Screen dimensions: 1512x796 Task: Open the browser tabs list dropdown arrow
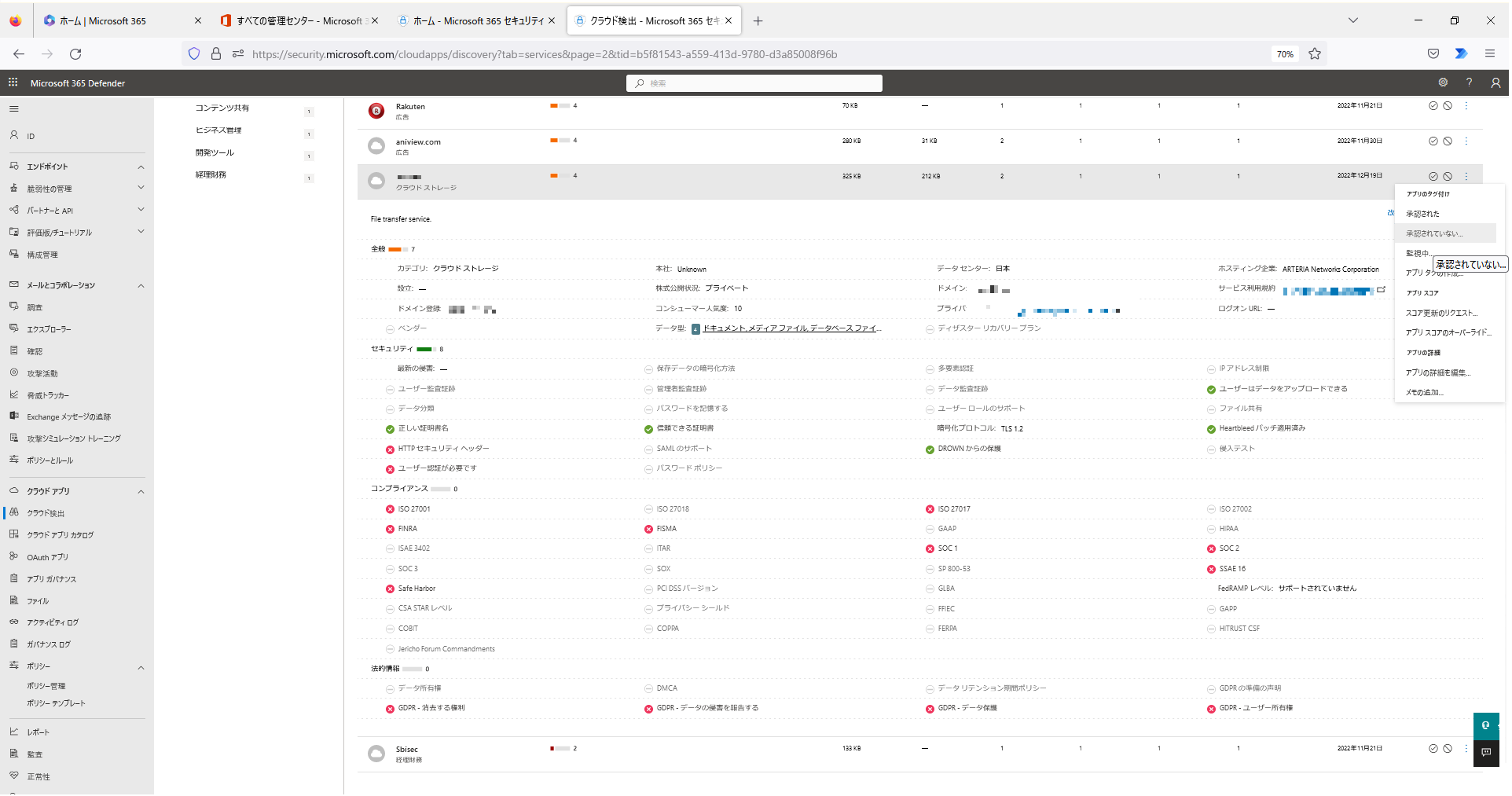click(1352, 20)
